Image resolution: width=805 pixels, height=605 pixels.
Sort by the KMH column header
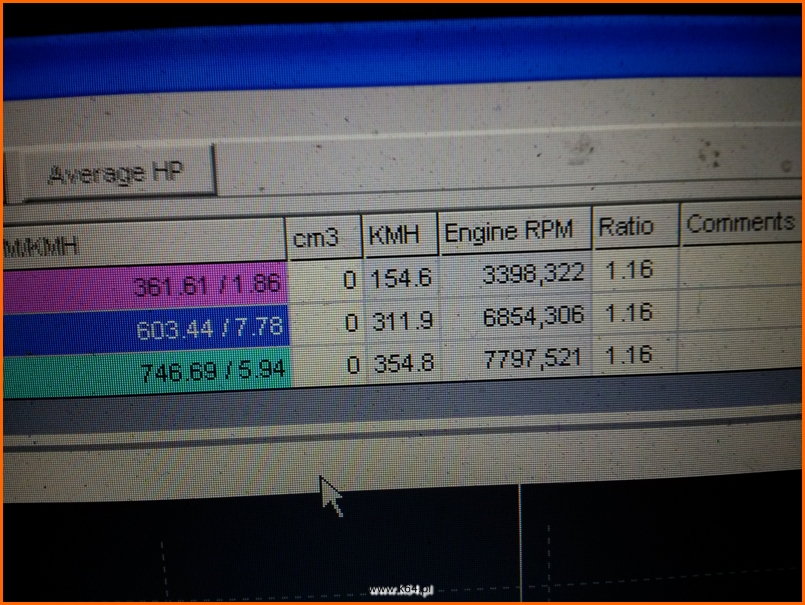[x=400, y=234]
